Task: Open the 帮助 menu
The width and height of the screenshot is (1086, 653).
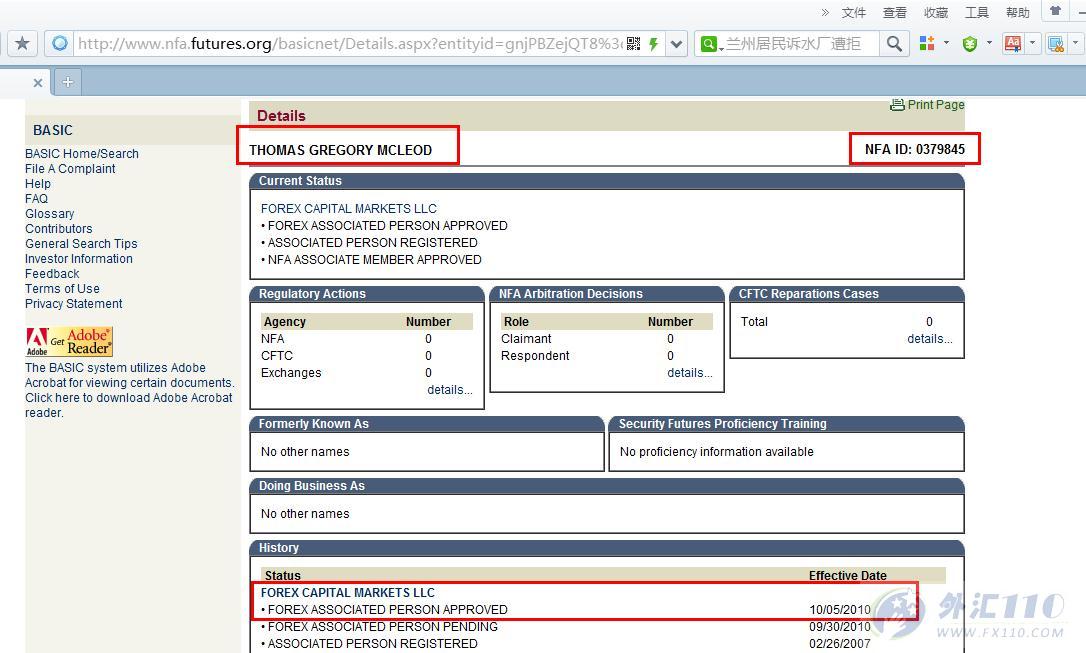Action: click(x=1017, y=12)
